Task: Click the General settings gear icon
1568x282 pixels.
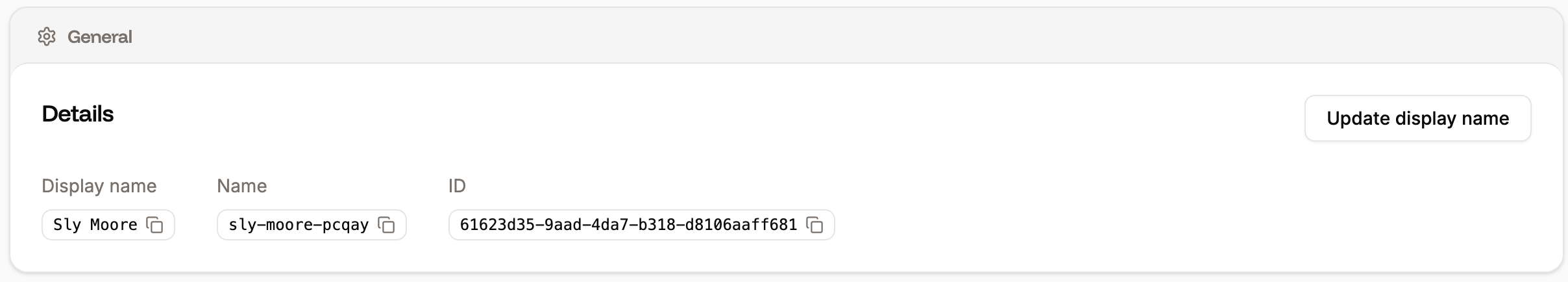Action: tap(47, 36)
